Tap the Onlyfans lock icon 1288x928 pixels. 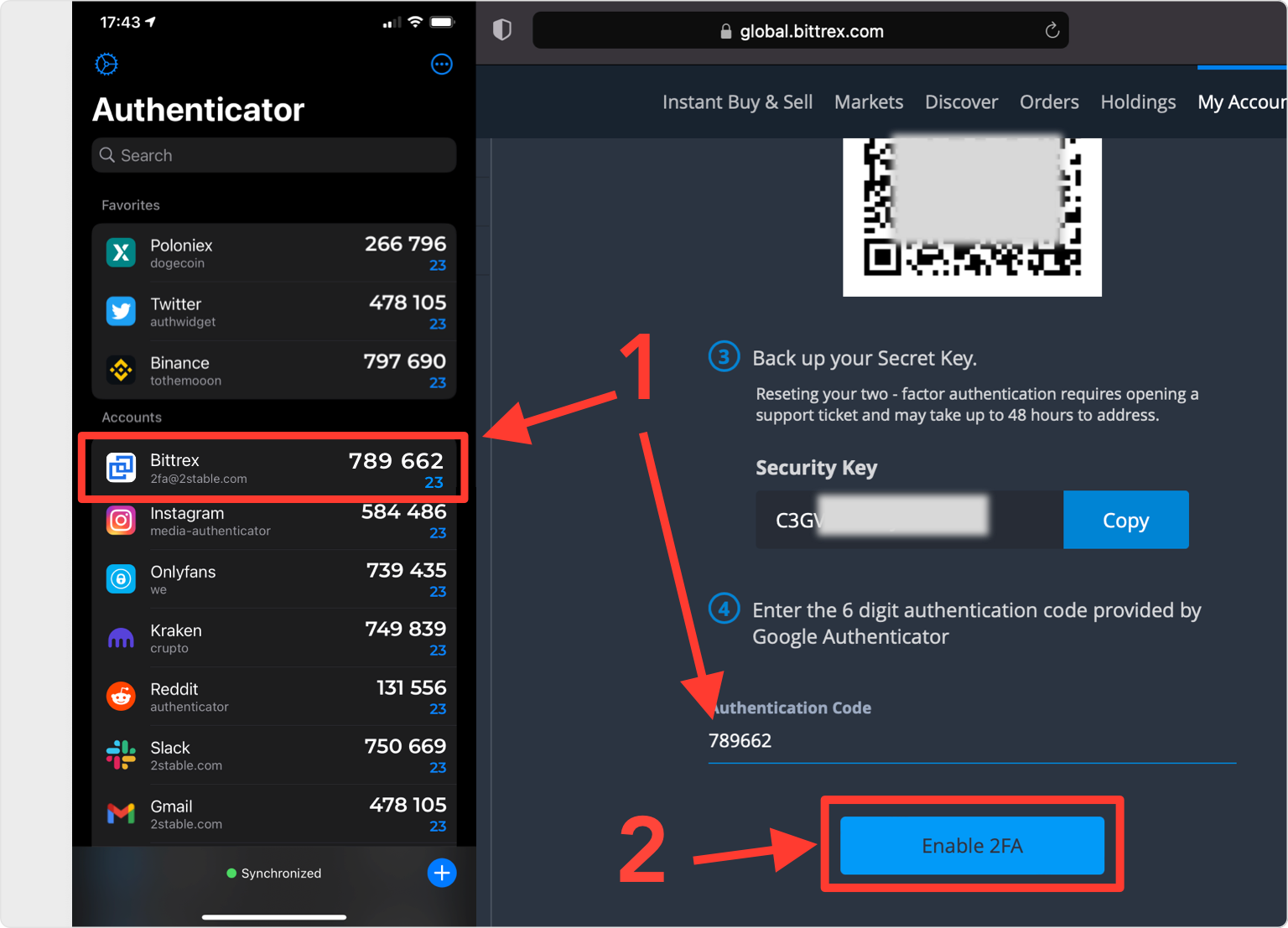tap(121, 579)
